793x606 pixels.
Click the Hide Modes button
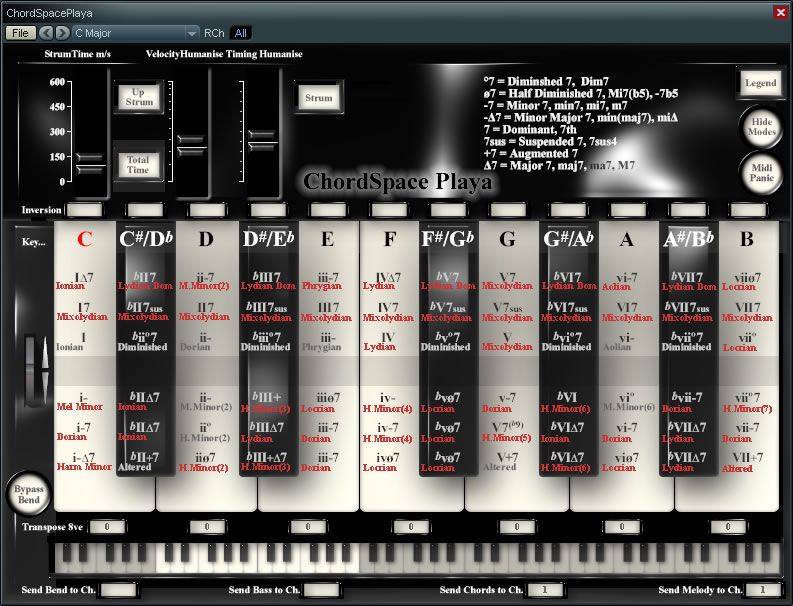click(x=762, y=127)
